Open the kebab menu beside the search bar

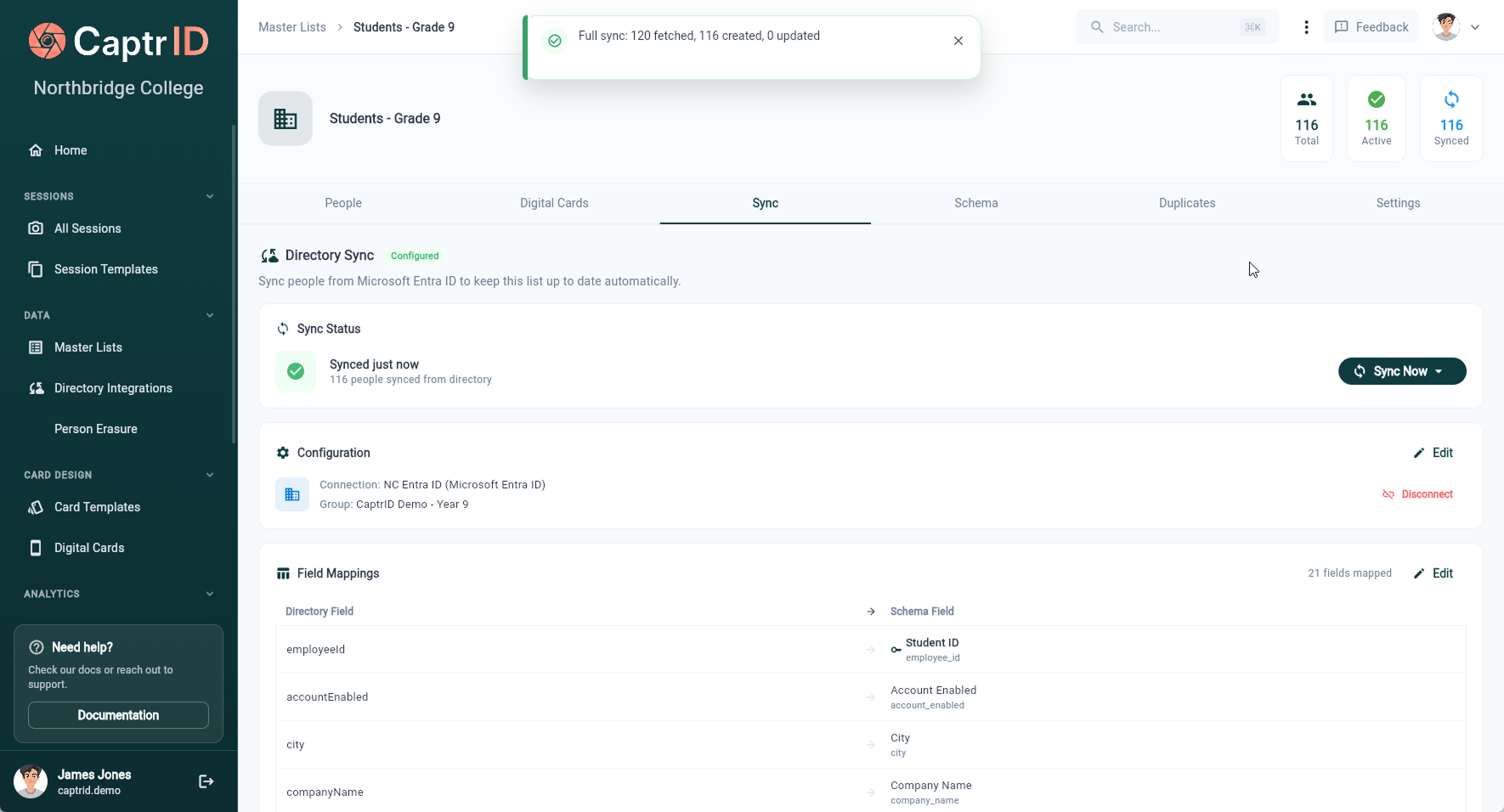pos(1306,26)
